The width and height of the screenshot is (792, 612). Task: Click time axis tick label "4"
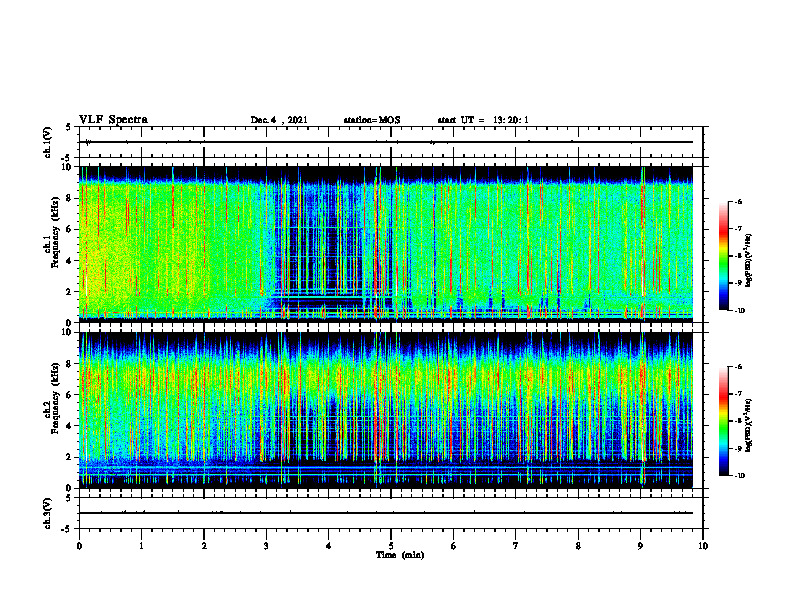pyautogui.click(x=329, y=546)
